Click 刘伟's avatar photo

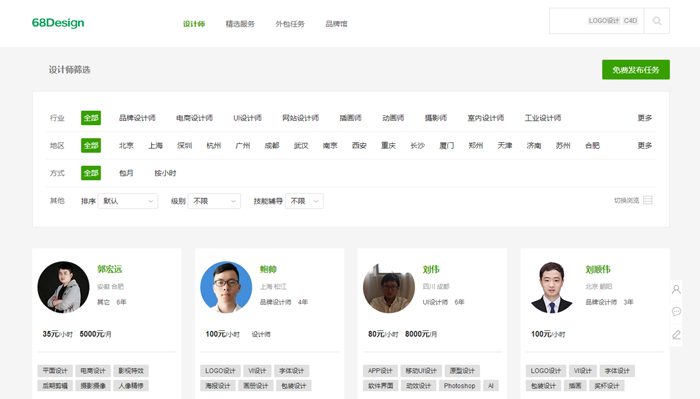pyautogui.click(x=389, y=287)
